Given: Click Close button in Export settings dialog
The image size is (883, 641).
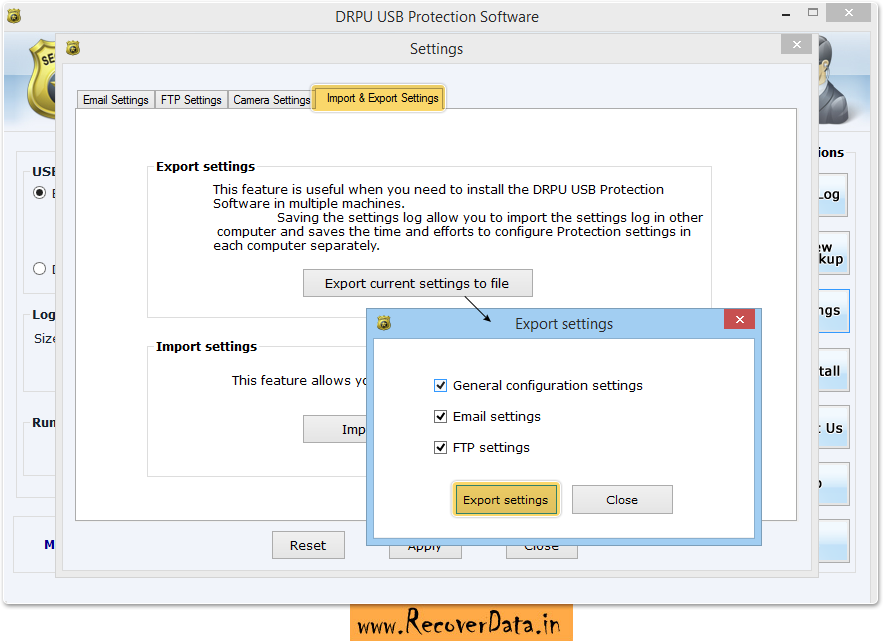Looking at the screenshot, I should [622, 500].
